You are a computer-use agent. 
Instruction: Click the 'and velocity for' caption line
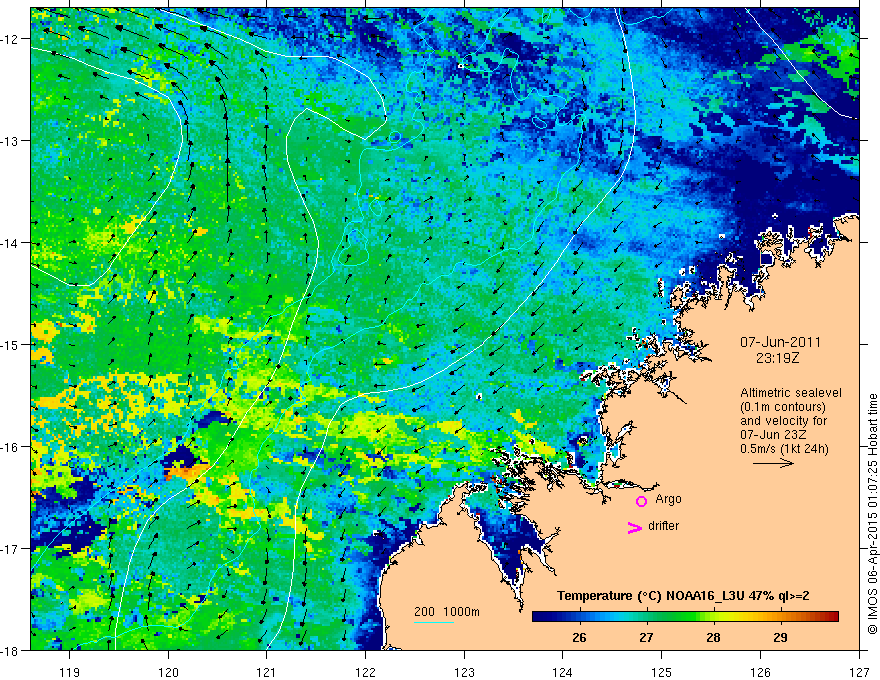pyautogui.click(x=783, y=421)
